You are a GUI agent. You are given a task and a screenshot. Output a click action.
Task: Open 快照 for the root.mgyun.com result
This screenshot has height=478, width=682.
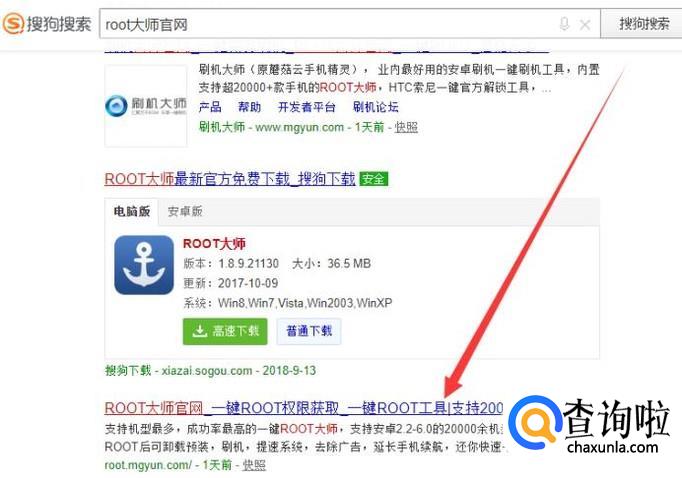click(x=254, y=465)
